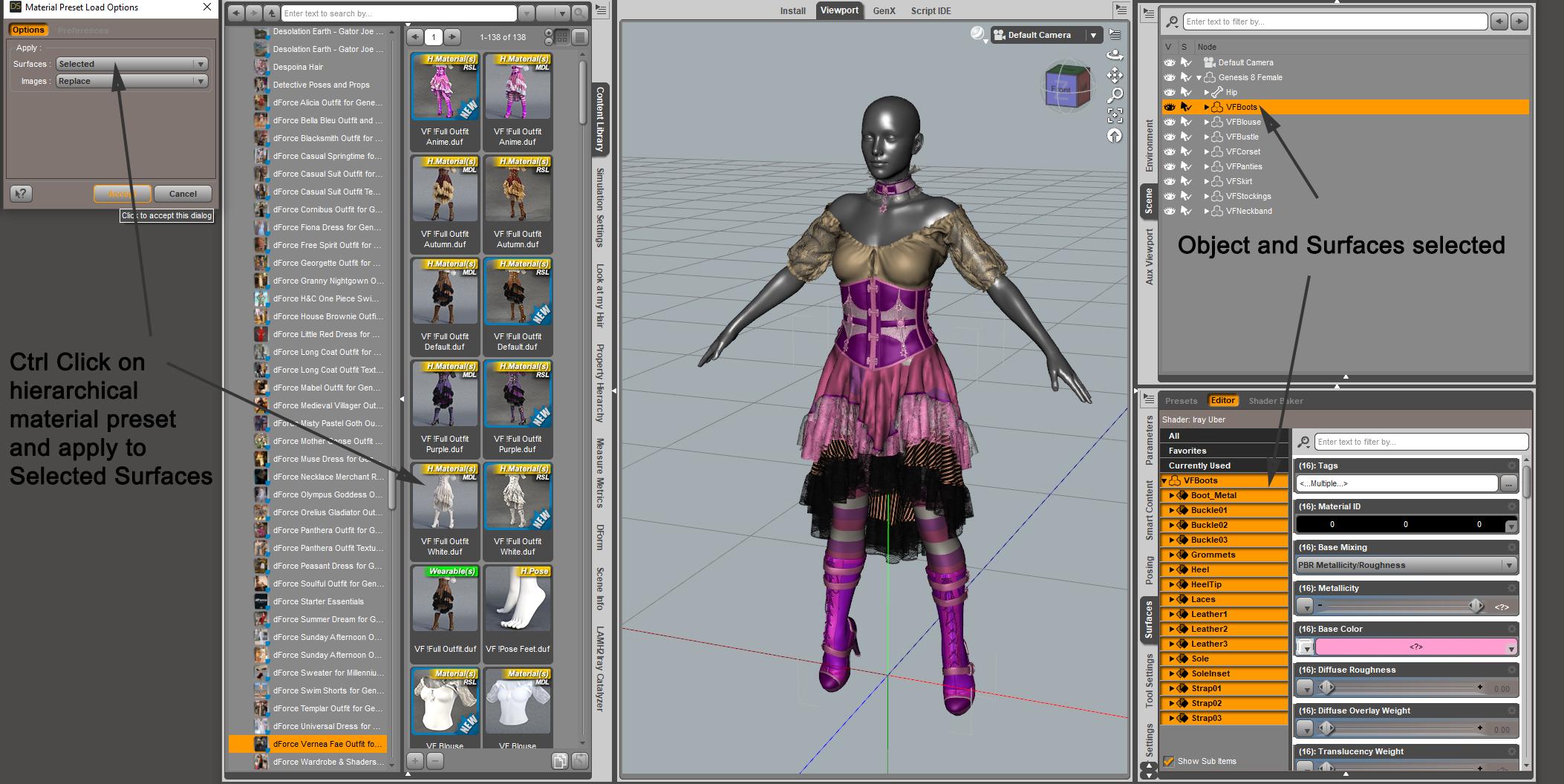The height and width of the screenshot is (784, 1564).
Task: Cancel the Material Preset Load Options dialog
Action: tap(183, 194)
